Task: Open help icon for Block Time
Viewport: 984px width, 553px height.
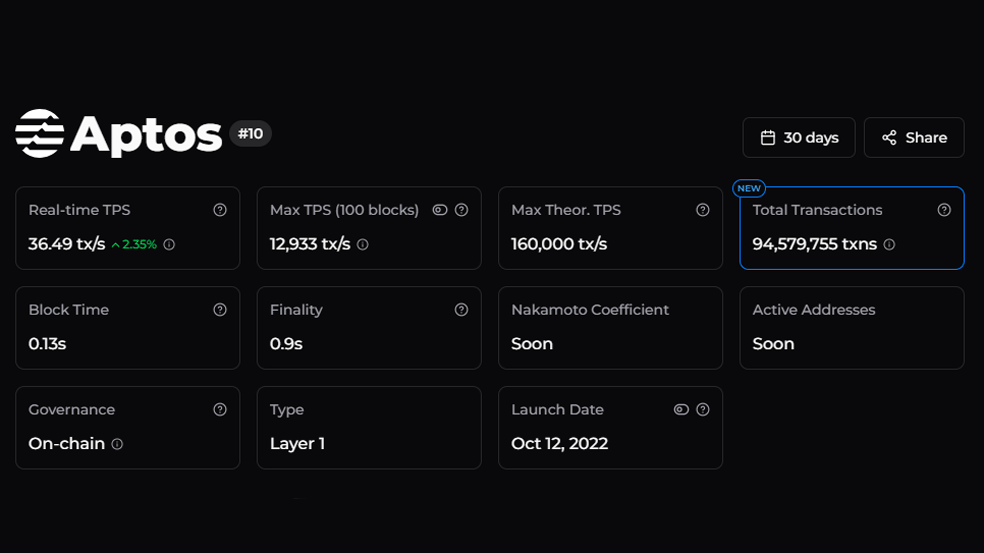Action: 220,309
